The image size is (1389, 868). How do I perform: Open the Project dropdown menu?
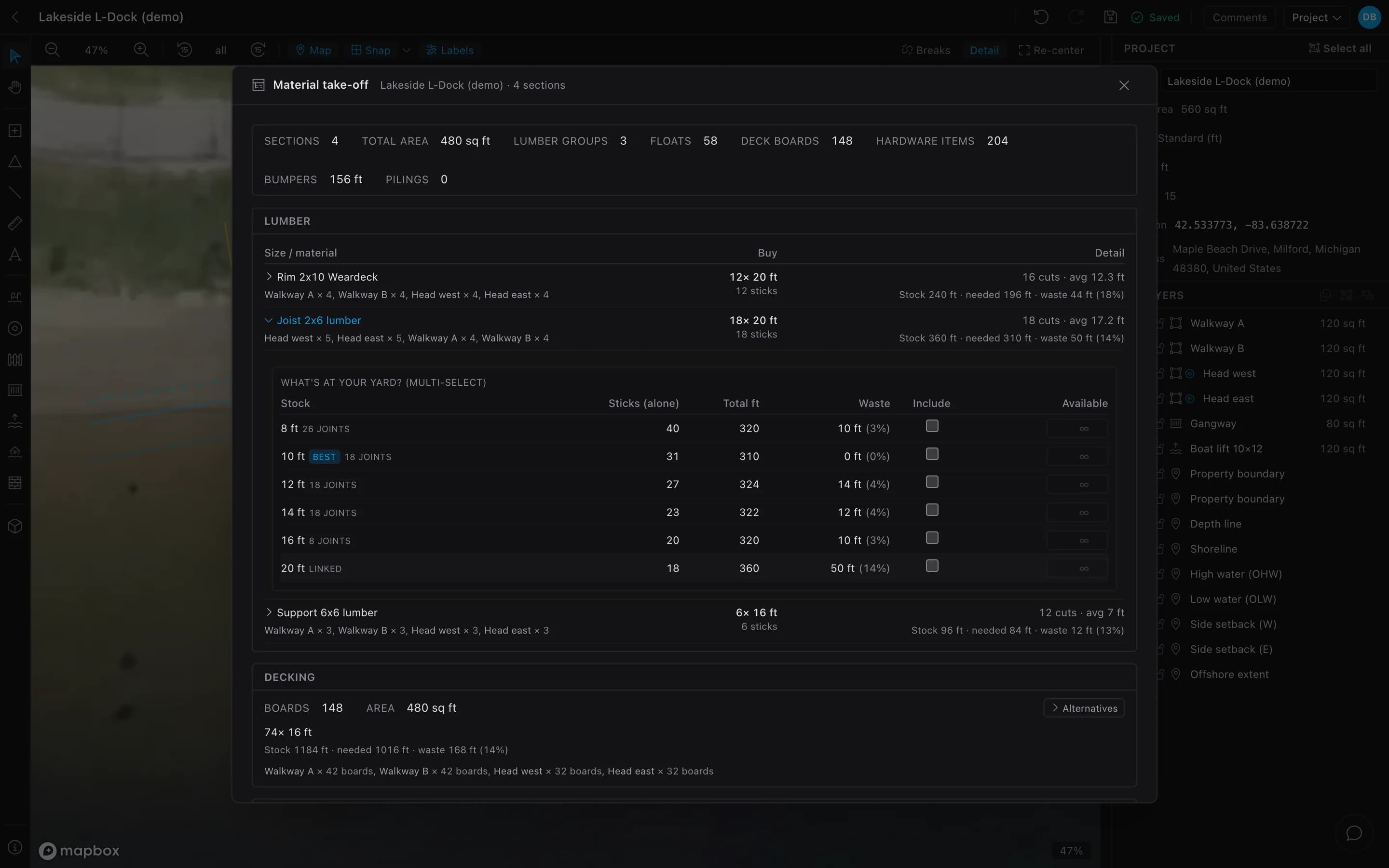click(x=1316, y=17)
